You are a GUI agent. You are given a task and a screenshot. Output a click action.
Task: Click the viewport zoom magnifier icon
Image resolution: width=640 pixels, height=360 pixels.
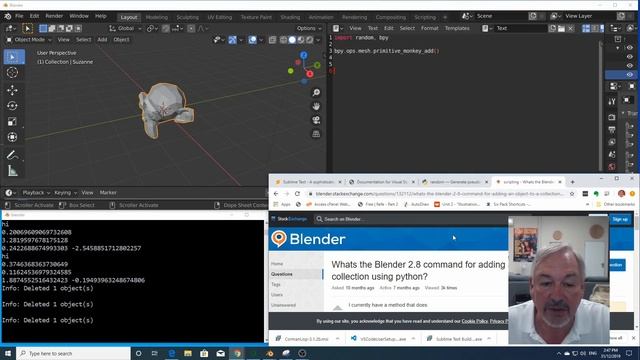point(316,93)
